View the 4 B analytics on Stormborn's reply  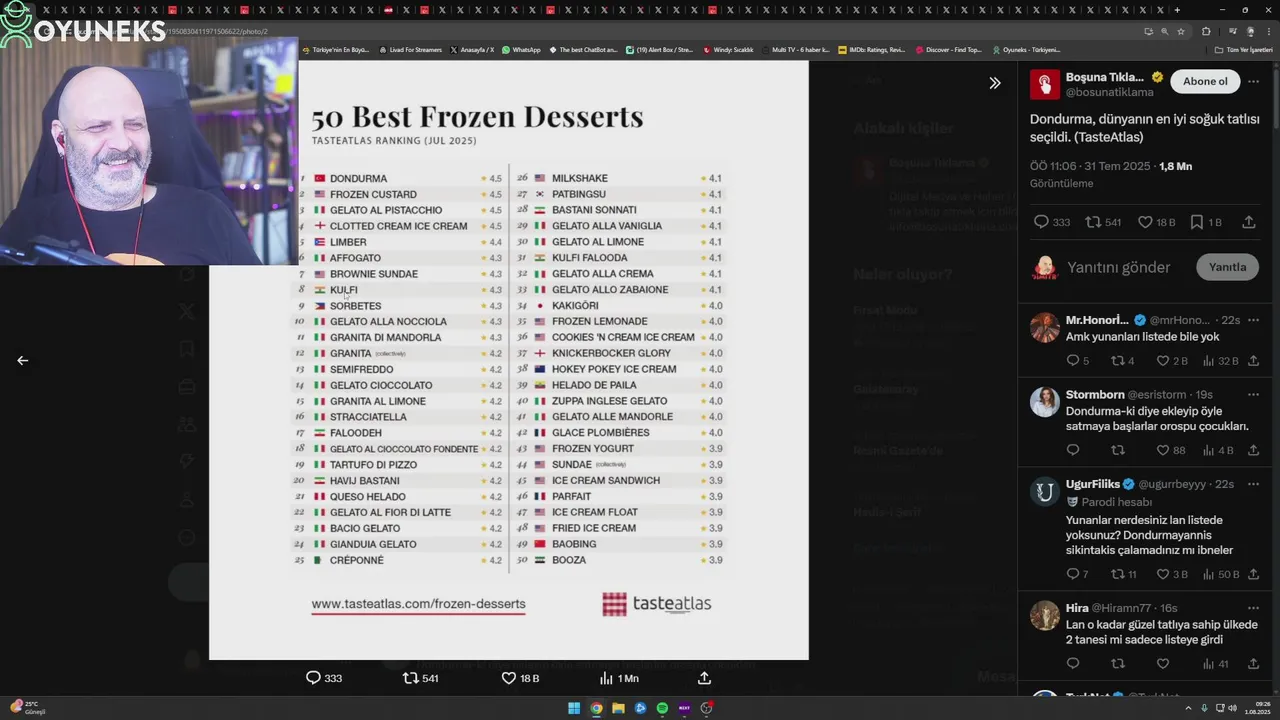pos(1218,450)
